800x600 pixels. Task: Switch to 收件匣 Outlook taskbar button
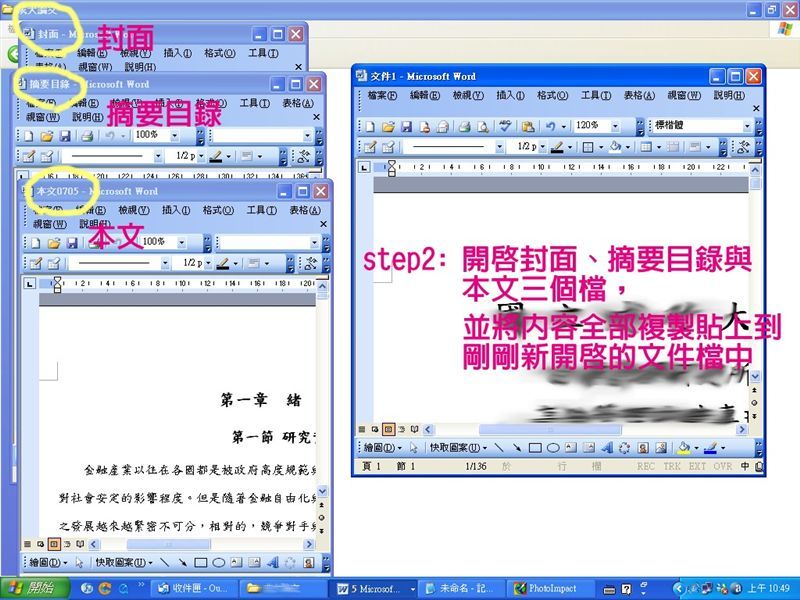coord(194,588)
